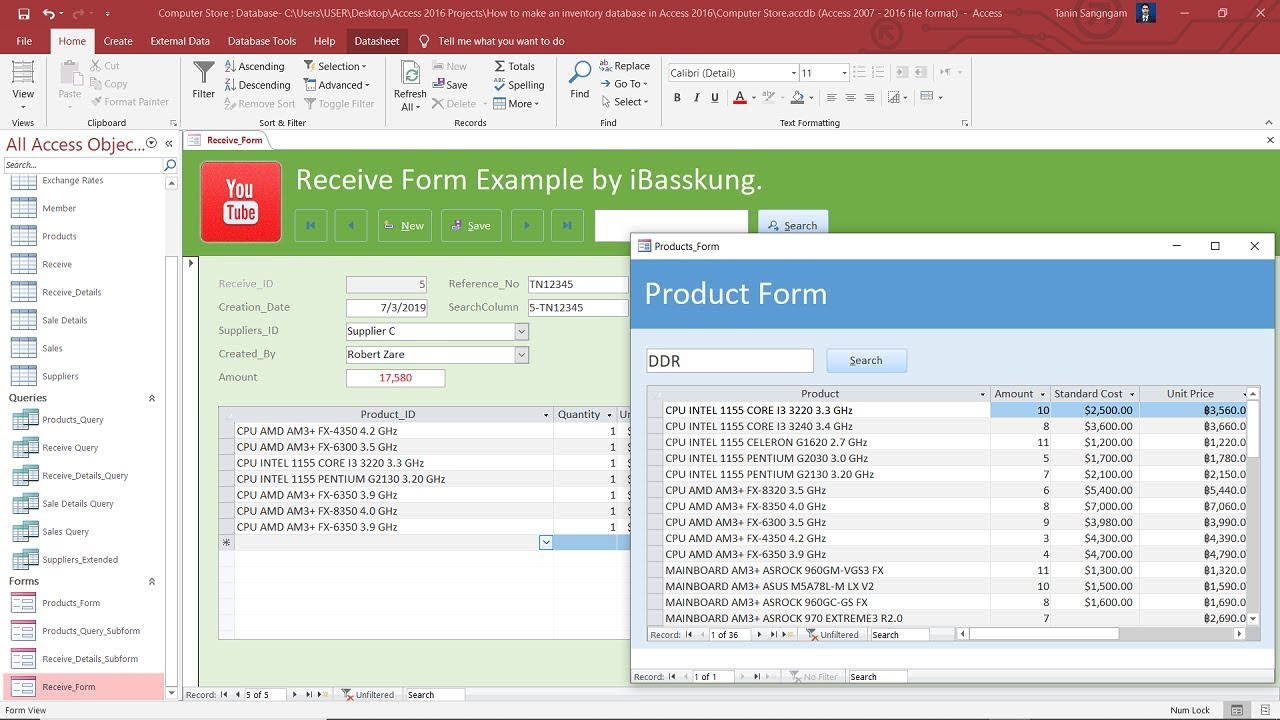
Task: Open the Selection filter dropdown
Action: click(335, 66)
